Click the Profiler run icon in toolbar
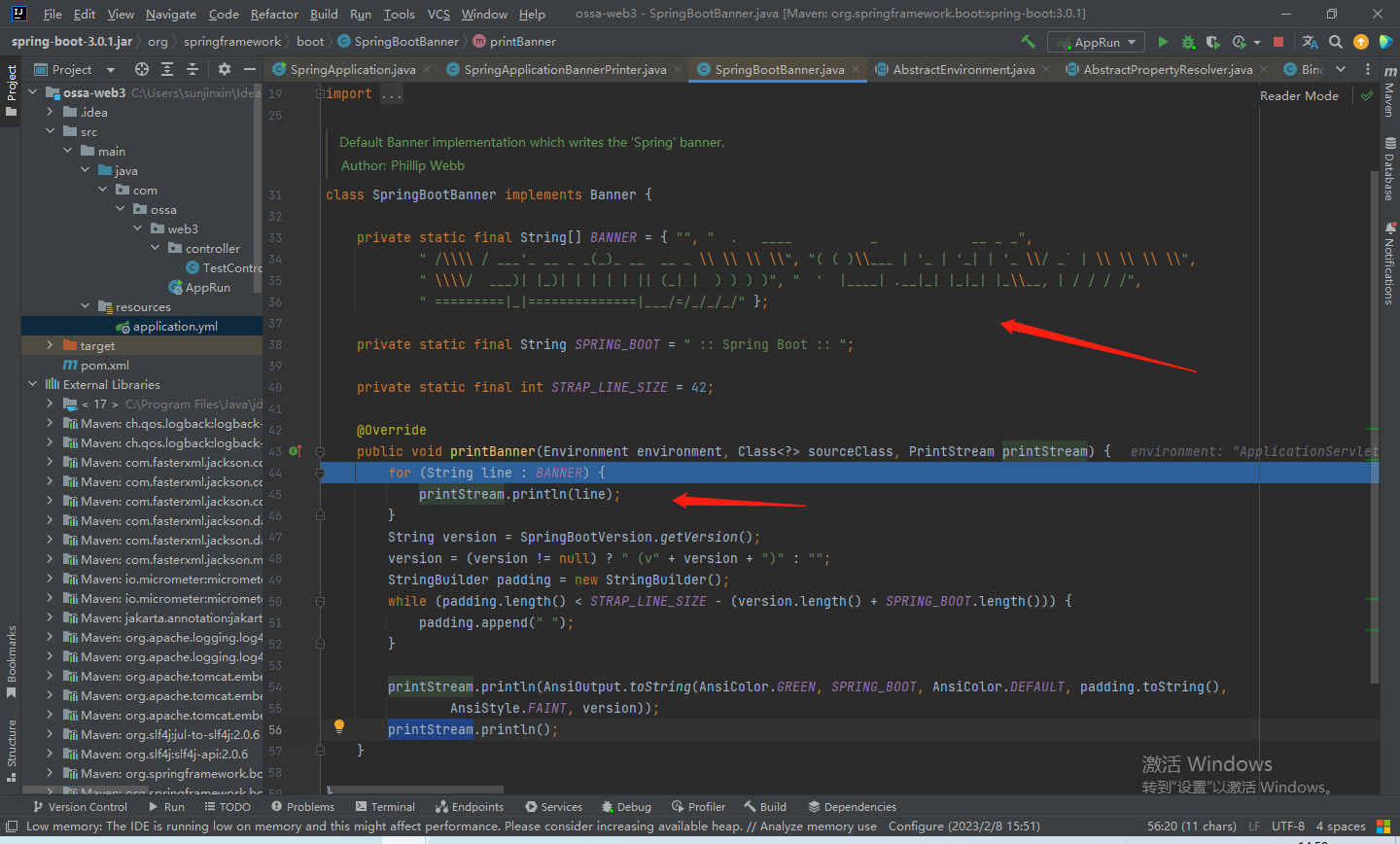 point(1239,42)
